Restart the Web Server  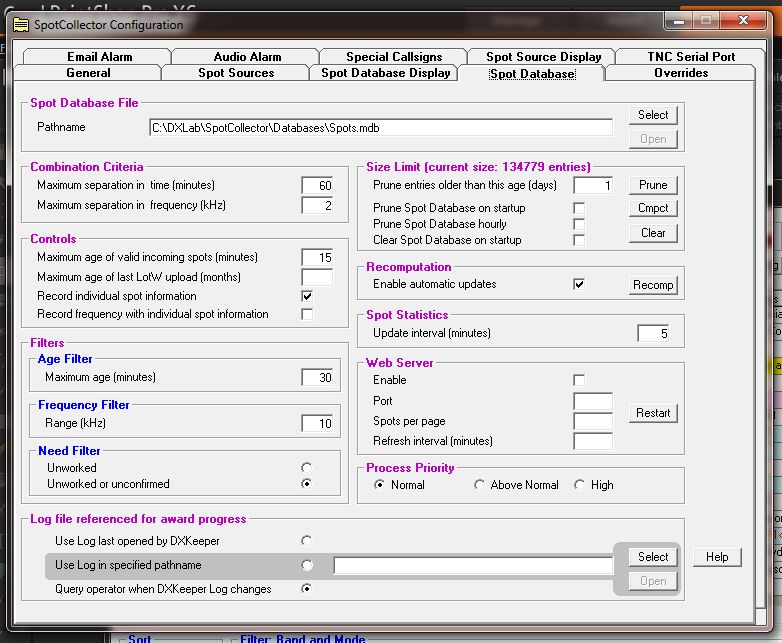[653, 413]
